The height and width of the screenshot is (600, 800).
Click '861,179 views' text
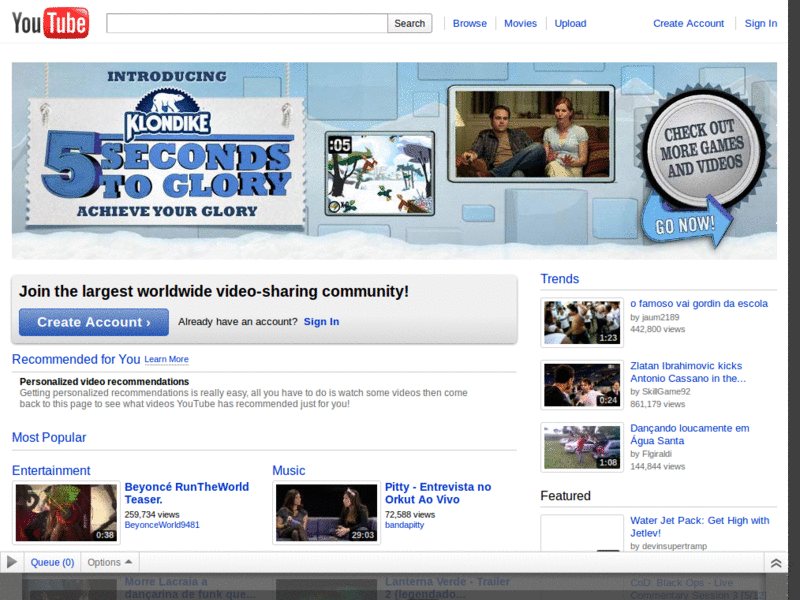pyautogui.click(x=658, y=404)
